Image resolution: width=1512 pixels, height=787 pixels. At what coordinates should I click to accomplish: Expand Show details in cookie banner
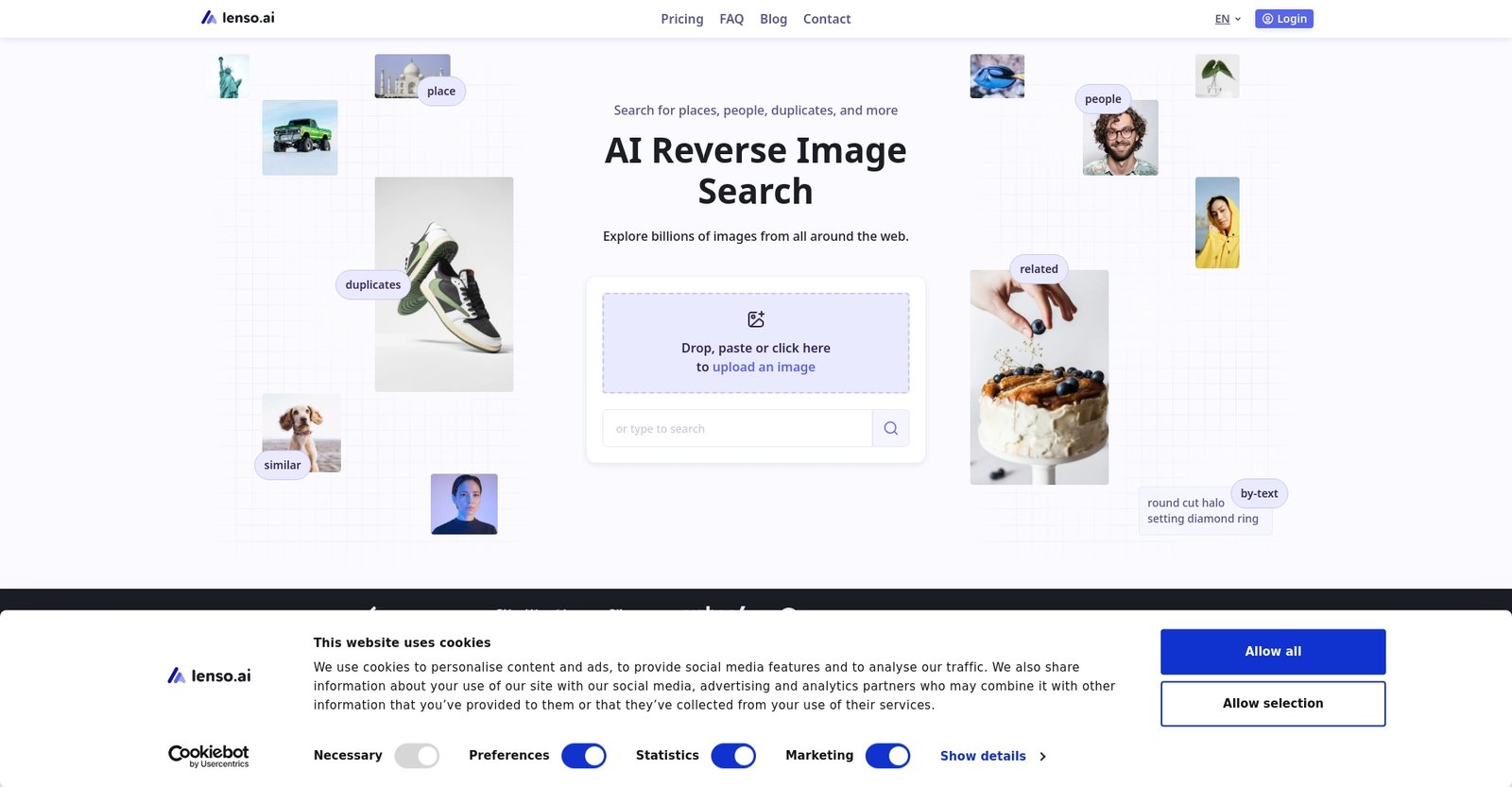[992, 756]
